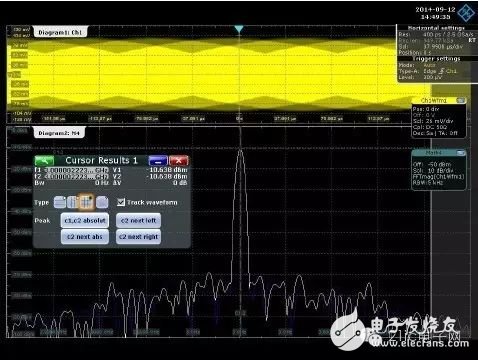Click the c1,c2 absolut peak button
This screenshot has width=478, height=360.
pos(85,221)
